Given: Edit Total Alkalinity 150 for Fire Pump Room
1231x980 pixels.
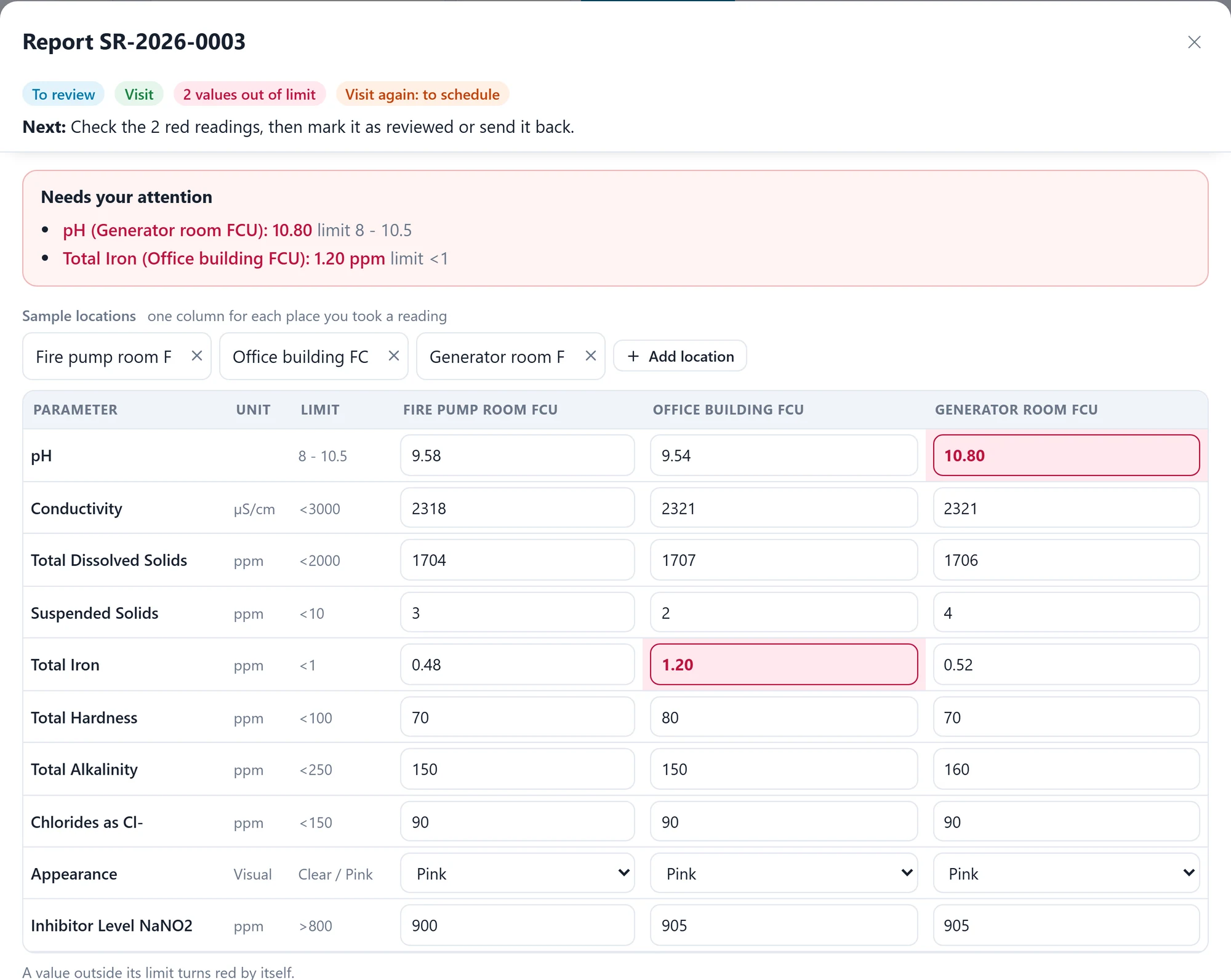Looking at the screenshot, I should coord(517,769).
